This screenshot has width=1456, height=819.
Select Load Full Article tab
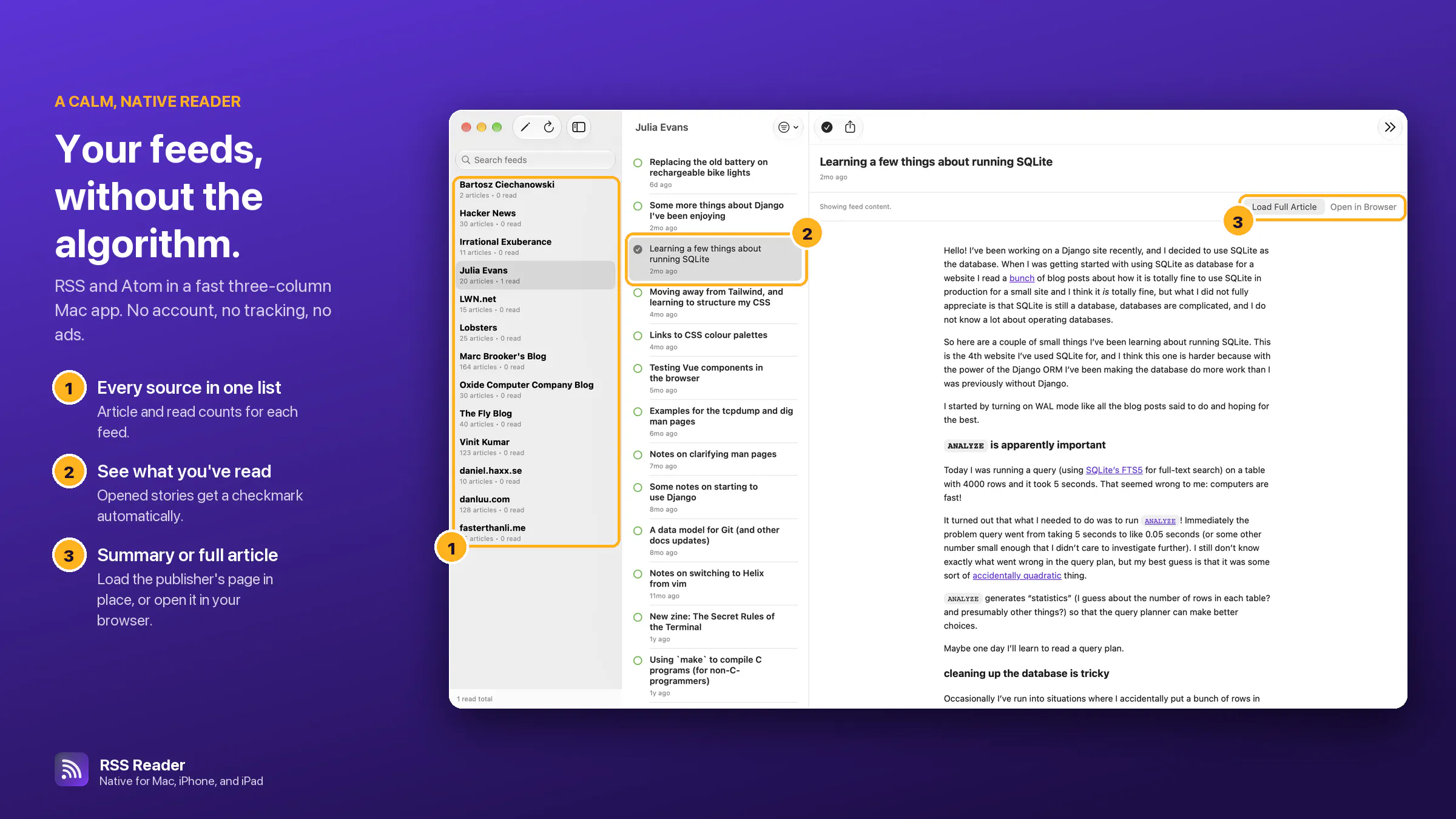pos(1284,207)
